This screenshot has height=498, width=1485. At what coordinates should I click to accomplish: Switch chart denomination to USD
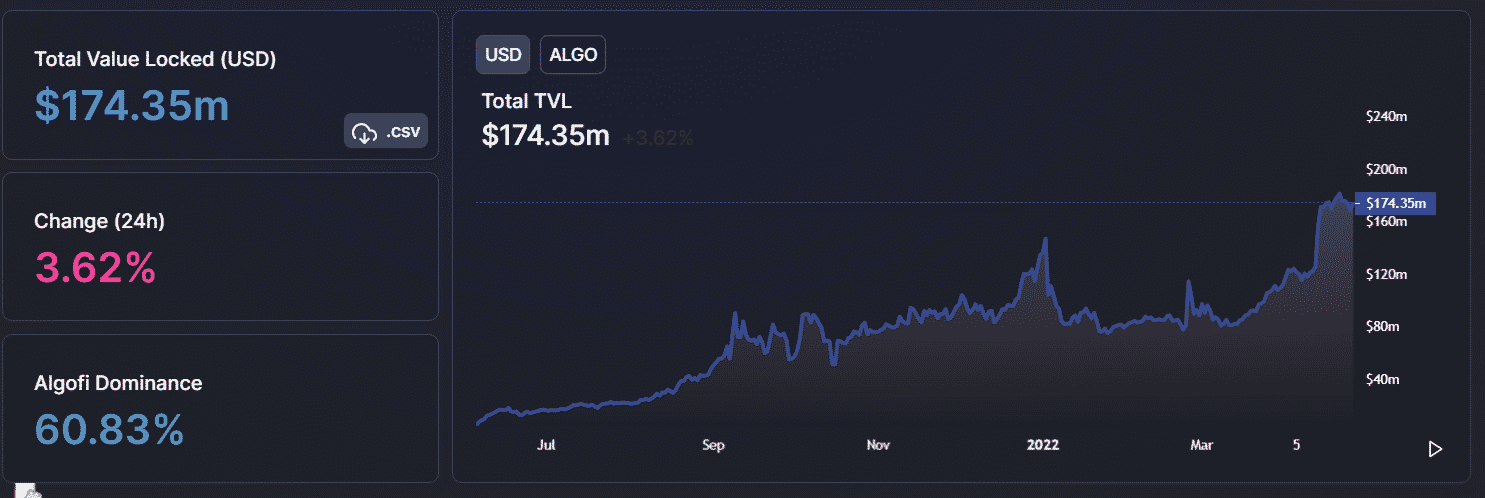click(503, 55)
